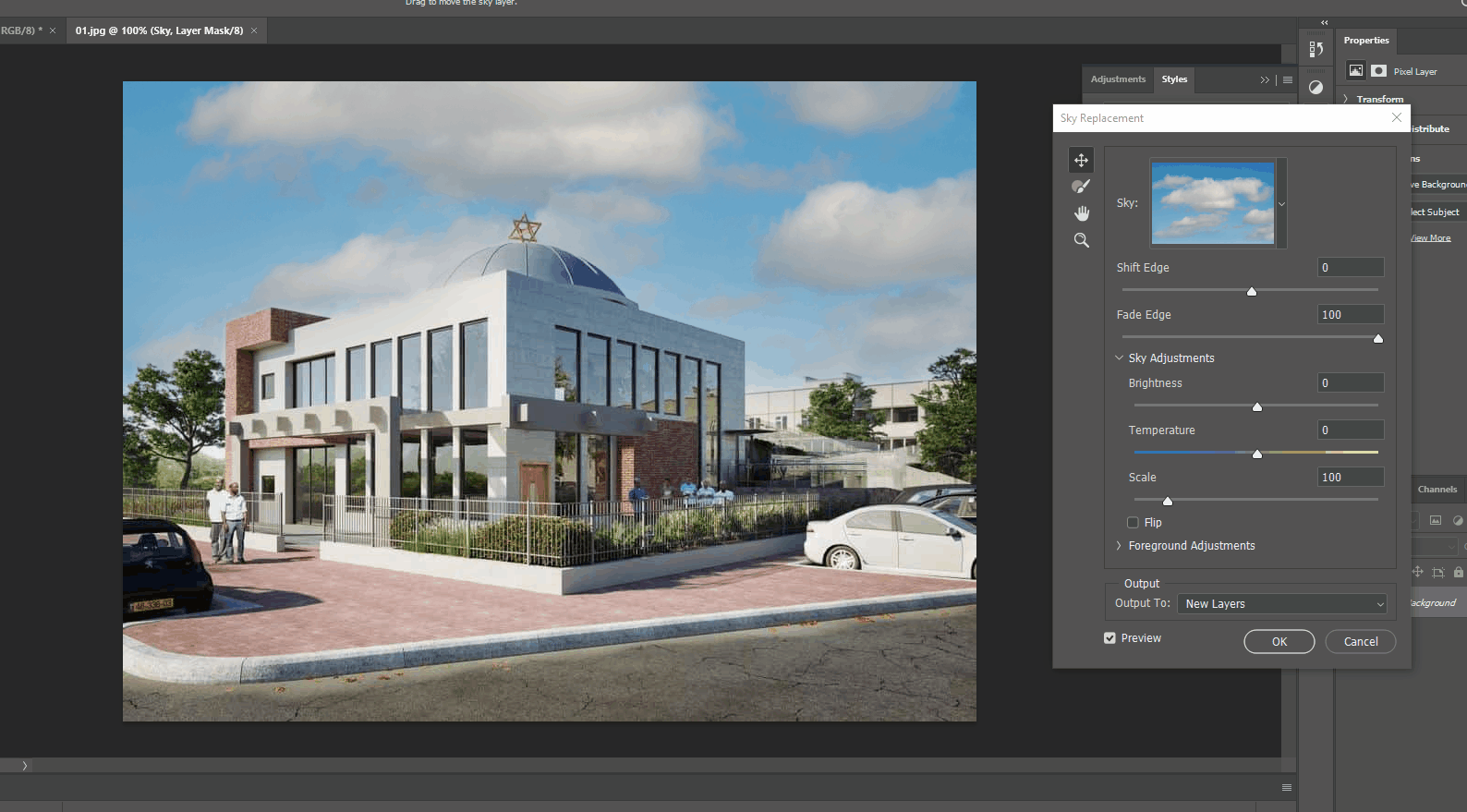Click the Select Subject button
The image size is (1467, 812).
pos(1436,212)
